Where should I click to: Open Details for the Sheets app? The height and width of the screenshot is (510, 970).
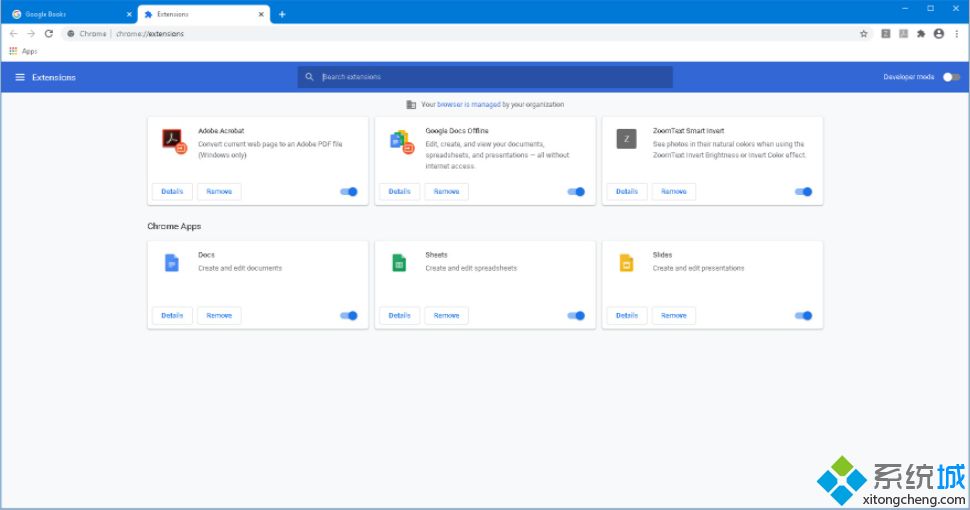[x=399, y=316]
